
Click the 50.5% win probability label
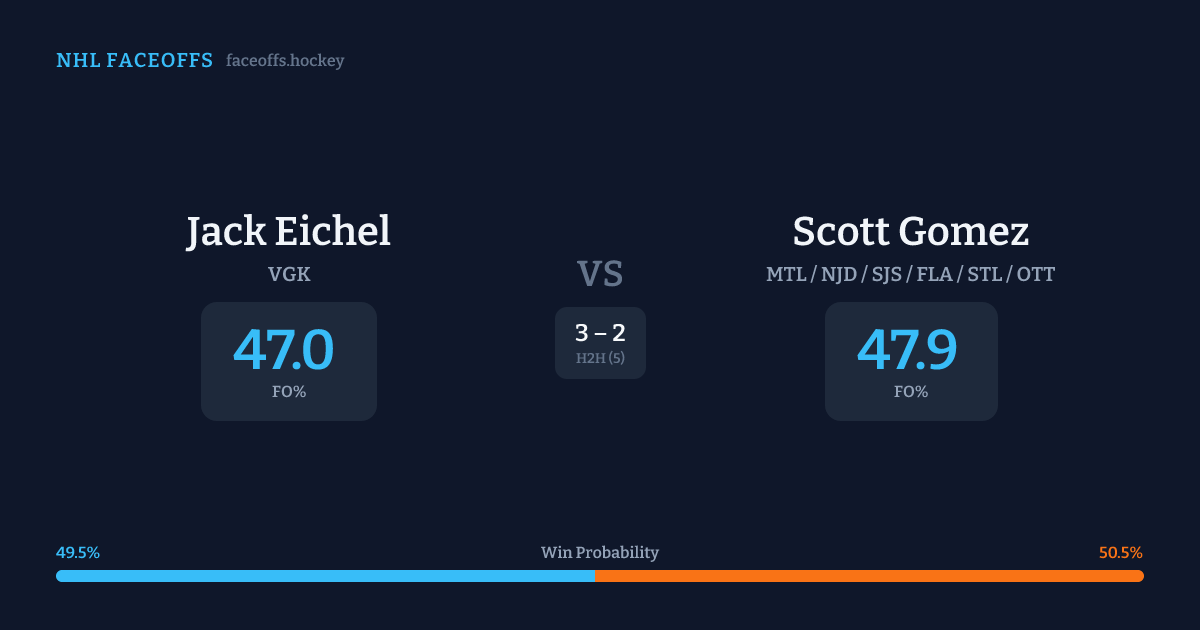point(1120,553)
